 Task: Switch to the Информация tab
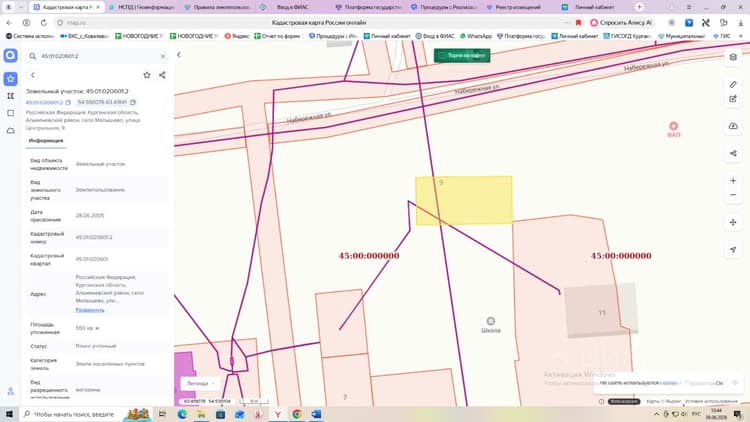(46, 141)
